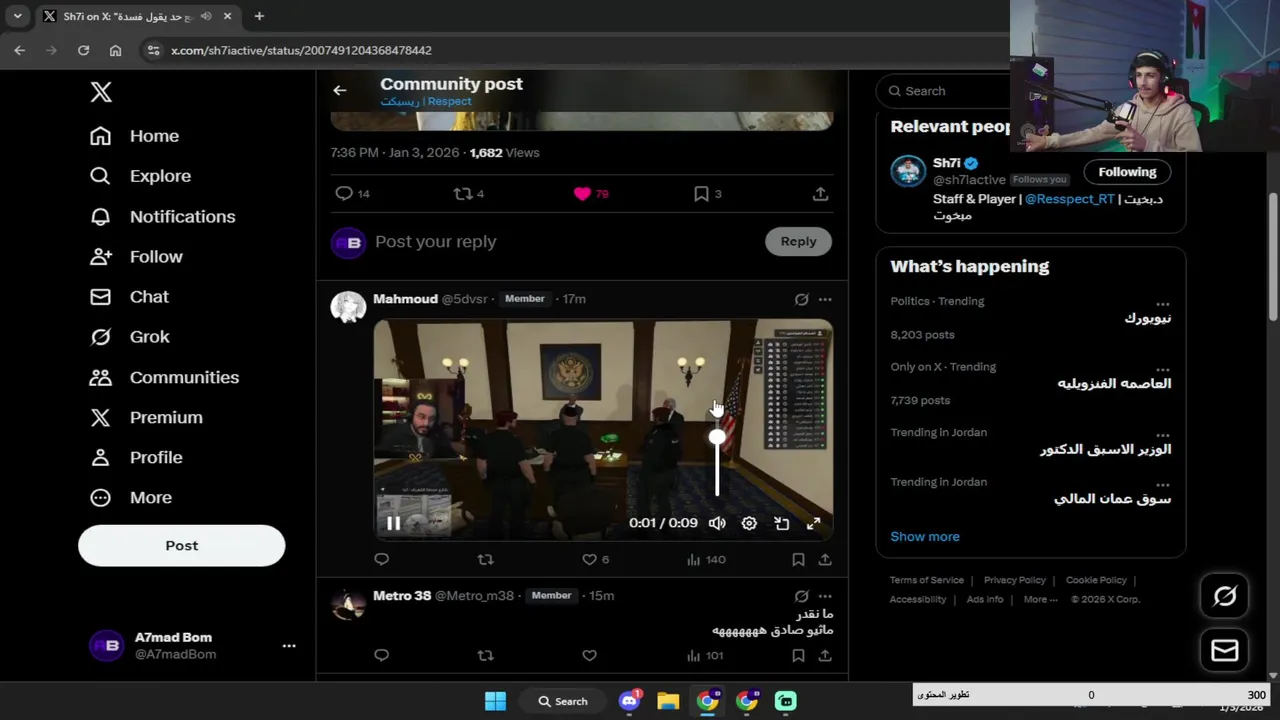1280x720 pixels.
Task: Open account menu dots beside A7mad Bom
Action: (289, 646)
